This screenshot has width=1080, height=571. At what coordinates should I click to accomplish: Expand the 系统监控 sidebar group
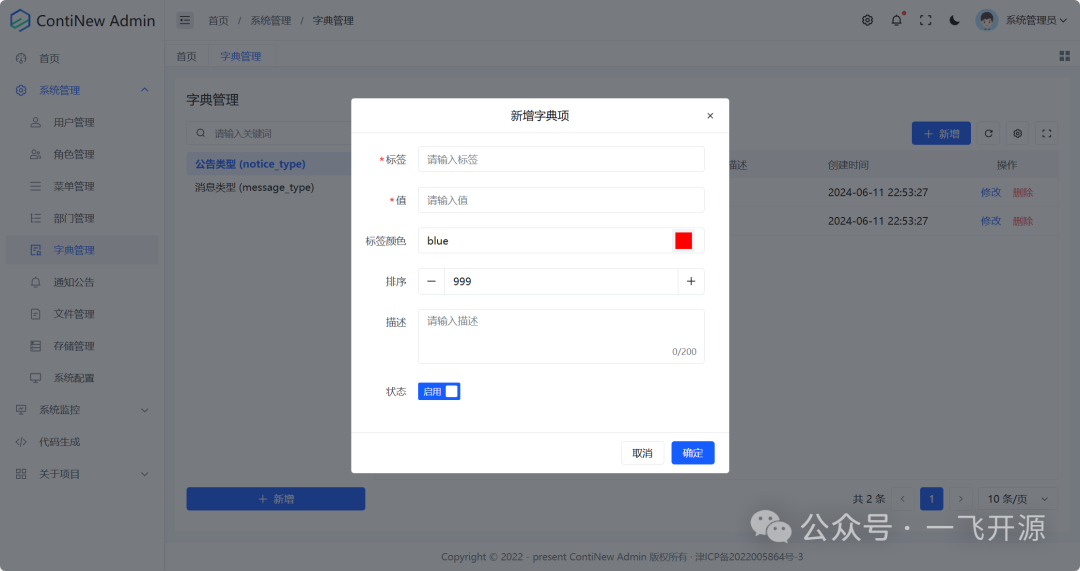(145, 410)
